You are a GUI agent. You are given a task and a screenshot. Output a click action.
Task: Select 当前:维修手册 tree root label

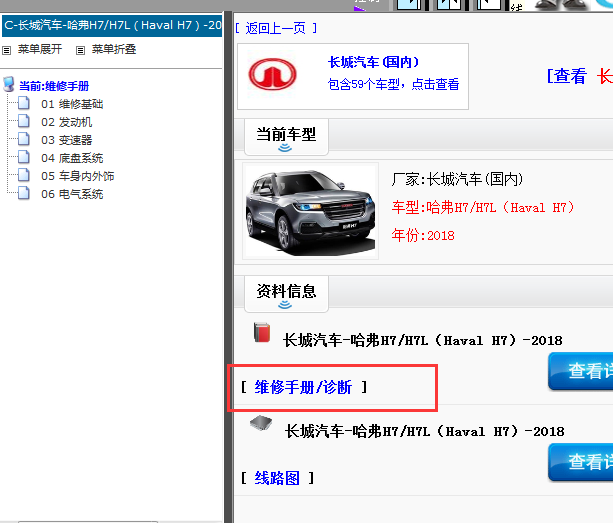tap(54, 86)
